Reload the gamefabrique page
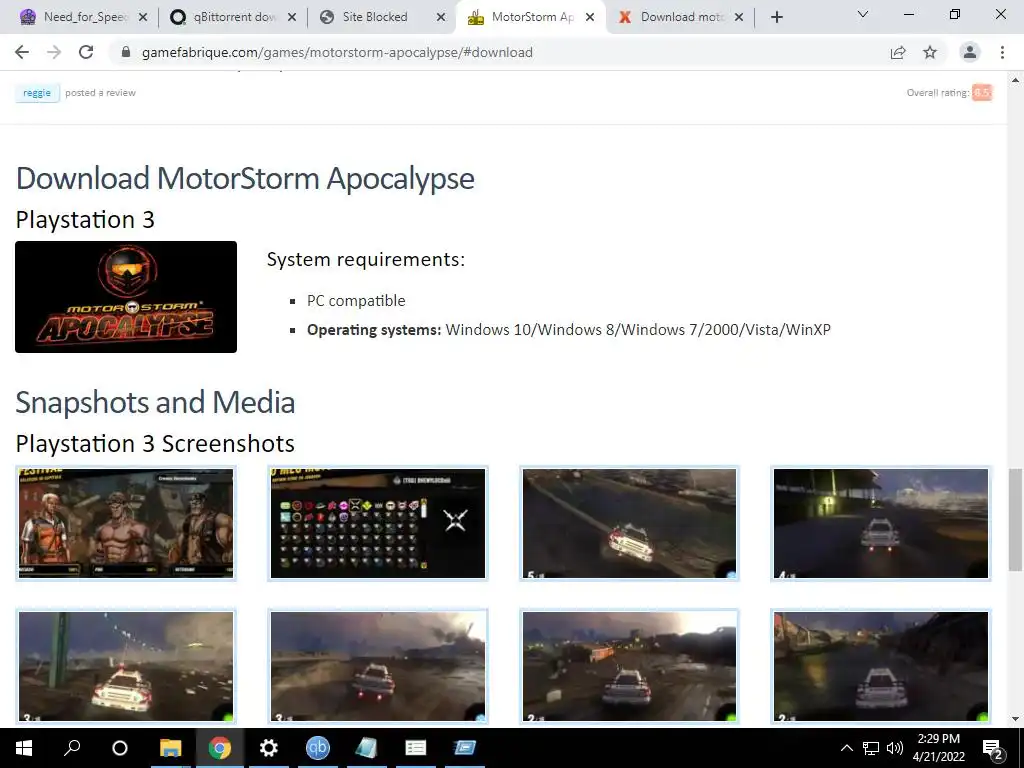Image resolution: width=1024 pixels, height=768 pixels. tap(86, 52)
